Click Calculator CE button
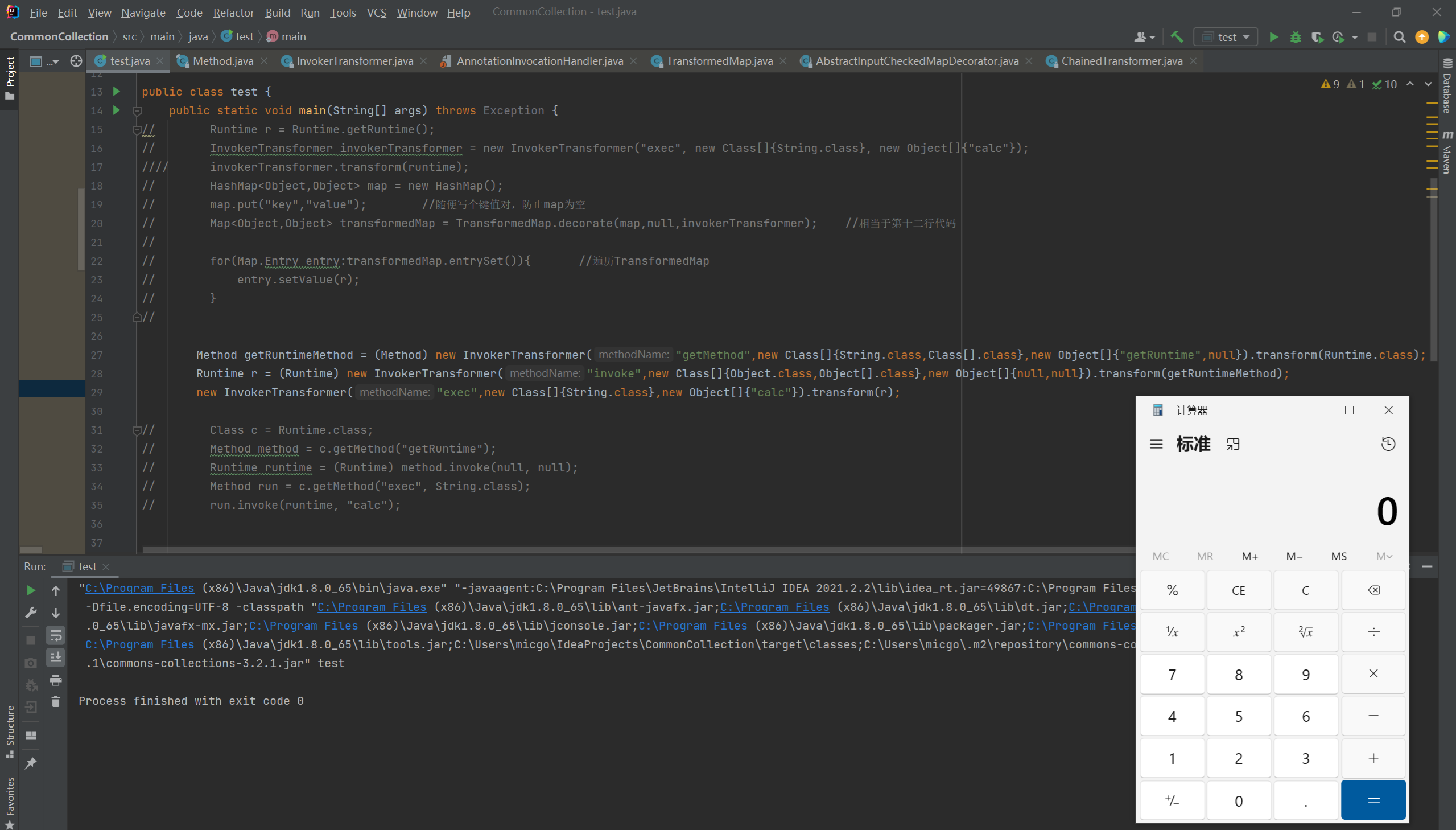Viewport: 1456px width, 830px height. pyautogui.click(x=1239, y=590)
